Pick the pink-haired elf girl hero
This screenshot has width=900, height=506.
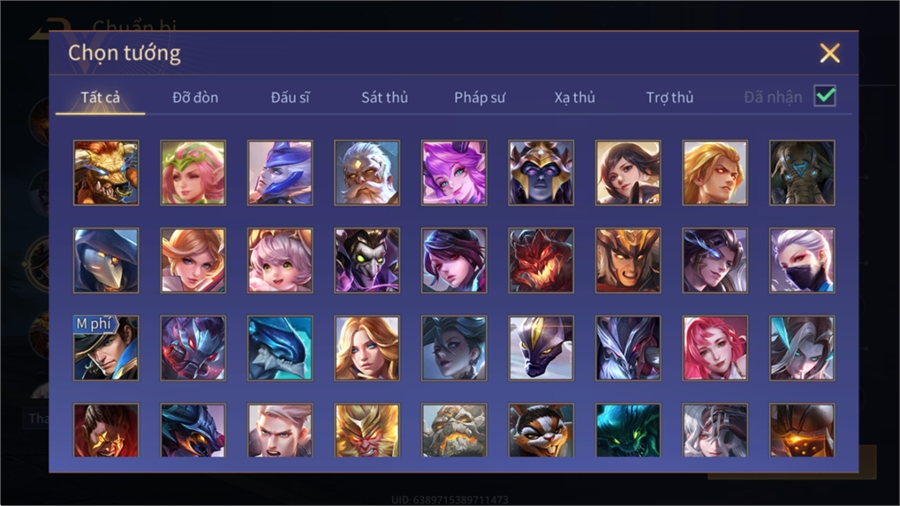193,173
